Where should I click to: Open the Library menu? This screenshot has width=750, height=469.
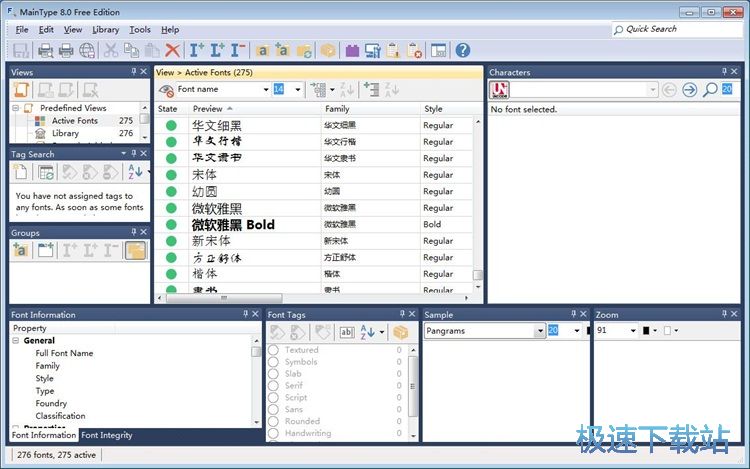point(105,30)
